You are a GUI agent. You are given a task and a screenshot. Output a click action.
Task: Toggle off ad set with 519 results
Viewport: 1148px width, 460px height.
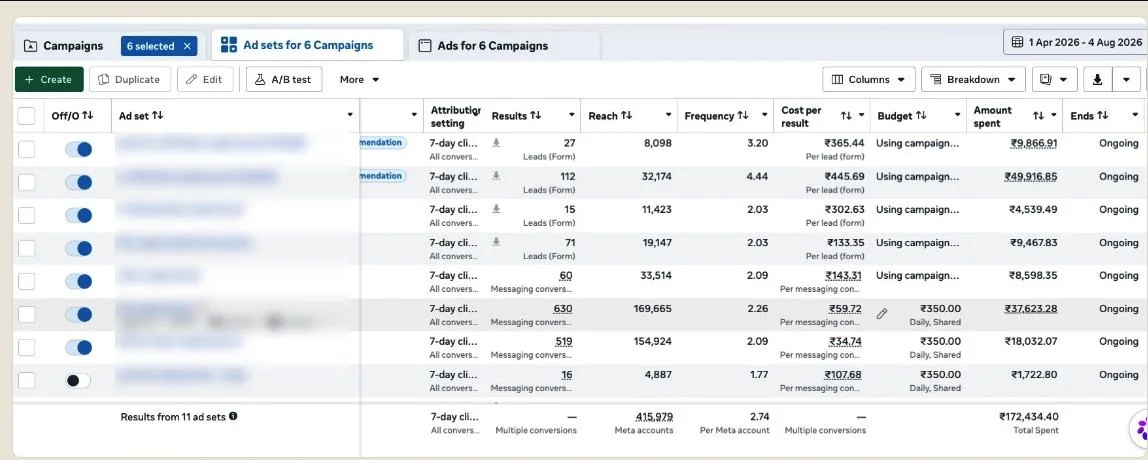[x=78, y=347]
